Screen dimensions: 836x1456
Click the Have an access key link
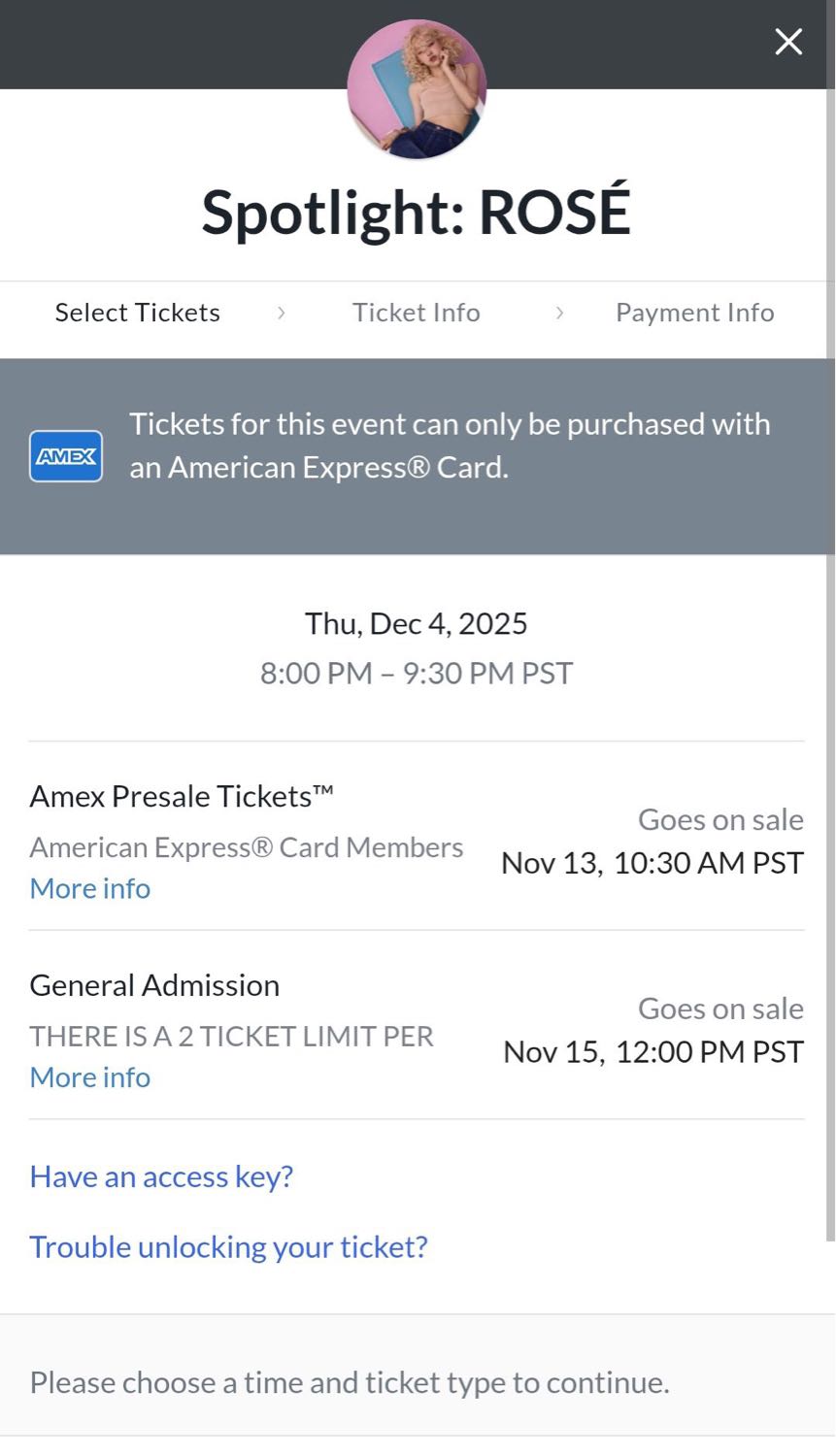click(x=161, y=1176)
